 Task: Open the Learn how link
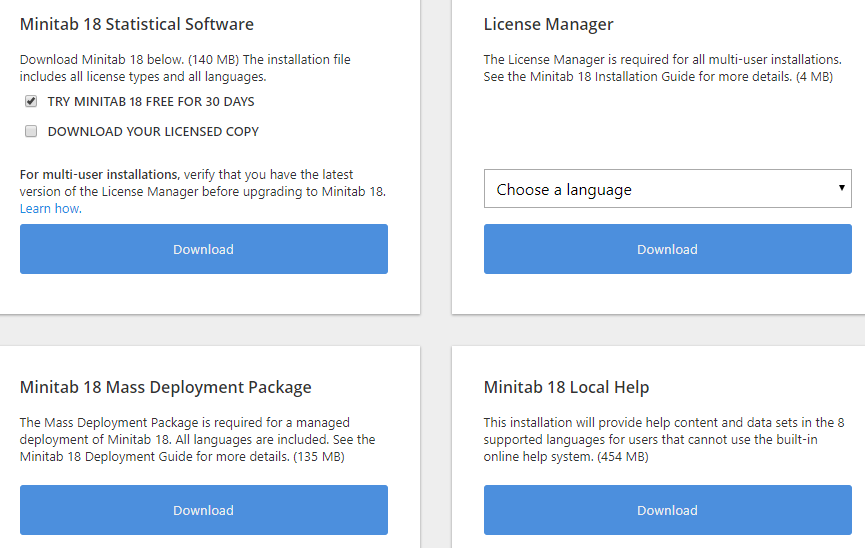(x=50, y=209)
